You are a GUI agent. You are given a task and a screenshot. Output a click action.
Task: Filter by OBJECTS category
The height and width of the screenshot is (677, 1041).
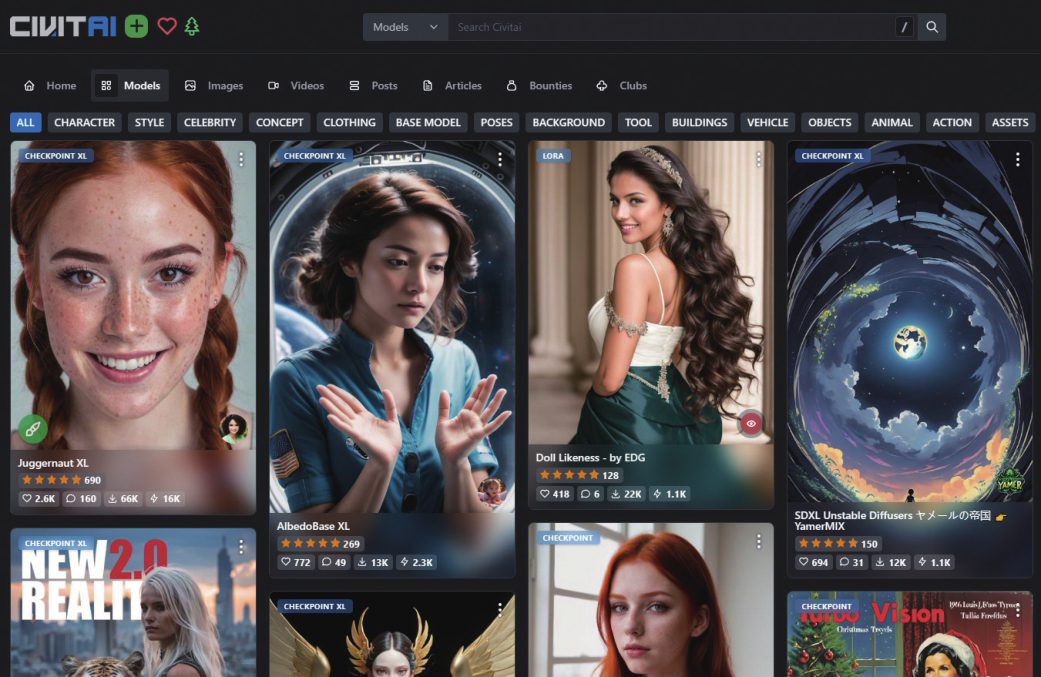tap(829, 122)
